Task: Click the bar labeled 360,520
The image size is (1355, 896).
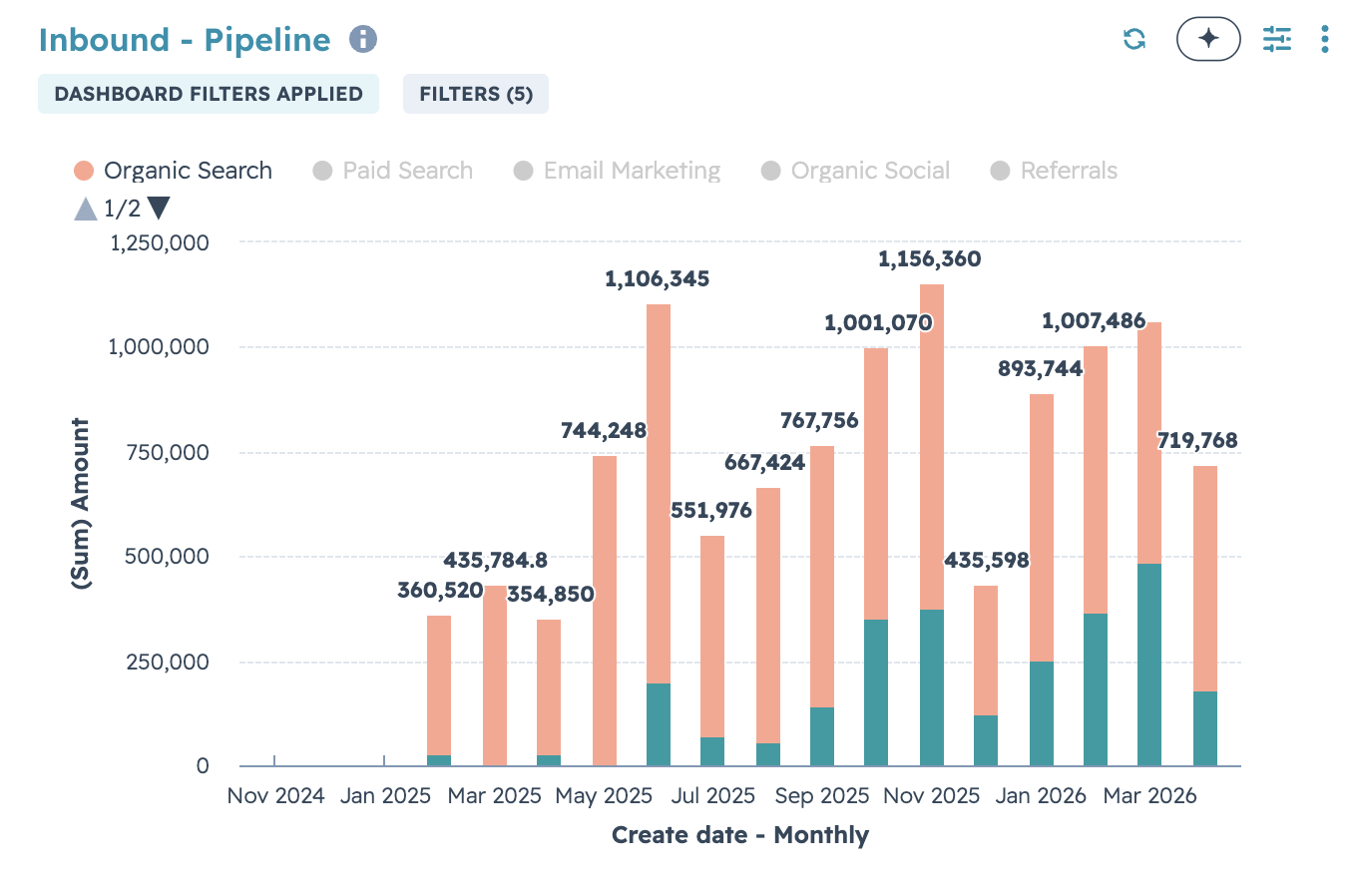Action: pos(439,690)
